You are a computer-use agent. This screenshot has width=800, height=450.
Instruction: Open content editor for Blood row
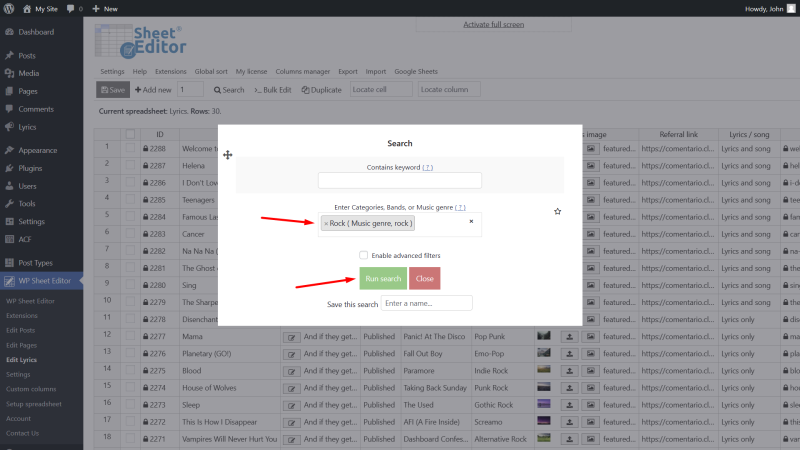(291, 371)
